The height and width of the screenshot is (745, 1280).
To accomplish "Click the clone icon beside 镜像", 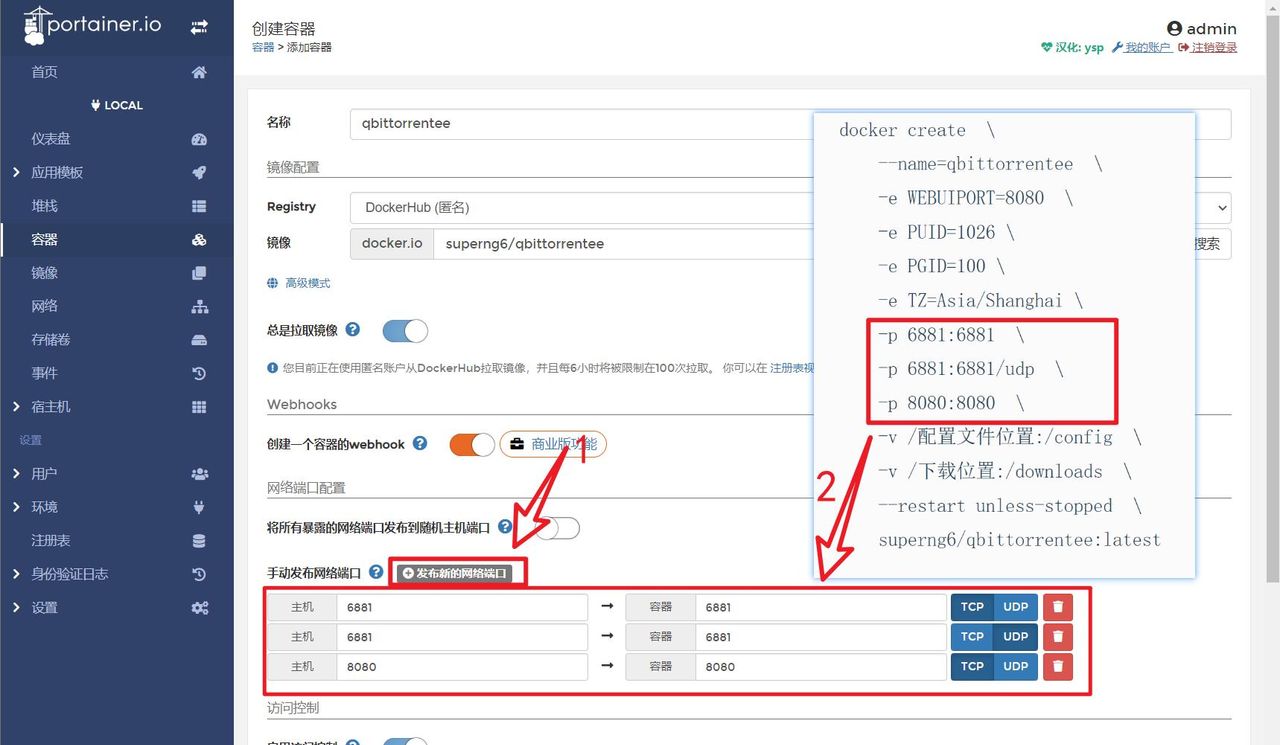I will coord(199,273).
